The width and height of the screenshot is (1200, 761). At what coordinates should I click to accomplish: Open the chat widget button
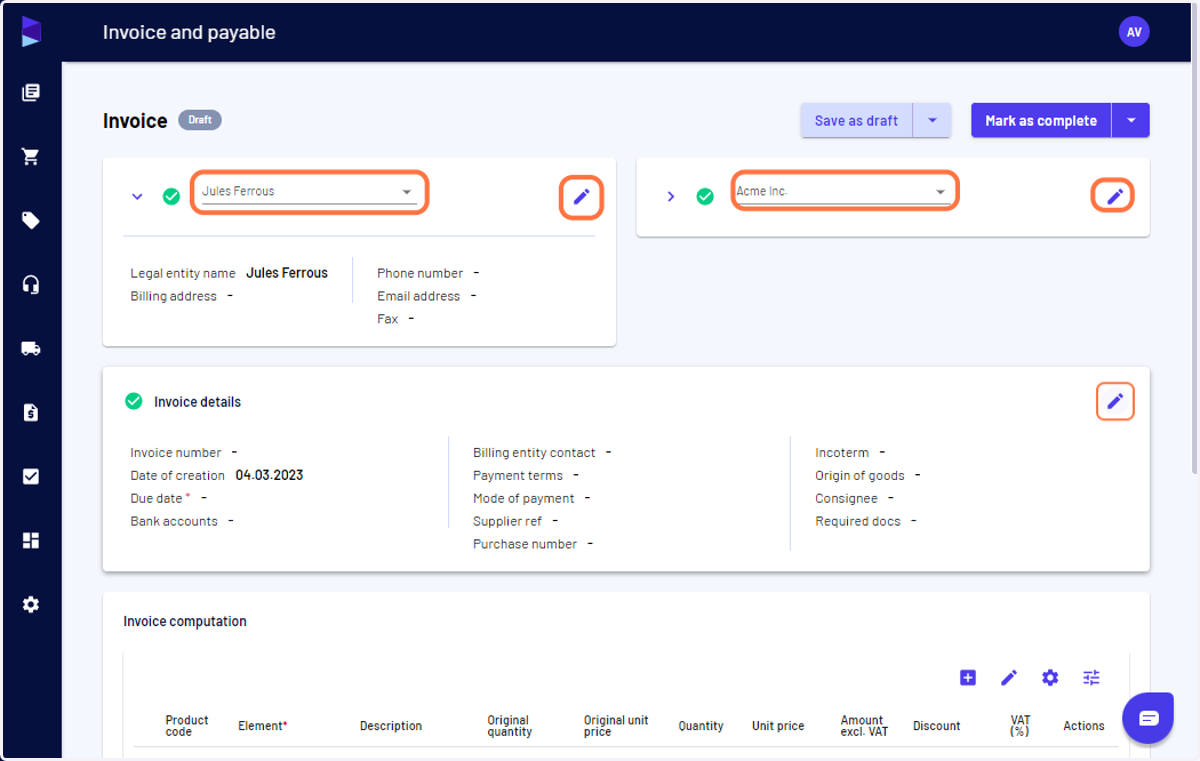point(1148,717)
